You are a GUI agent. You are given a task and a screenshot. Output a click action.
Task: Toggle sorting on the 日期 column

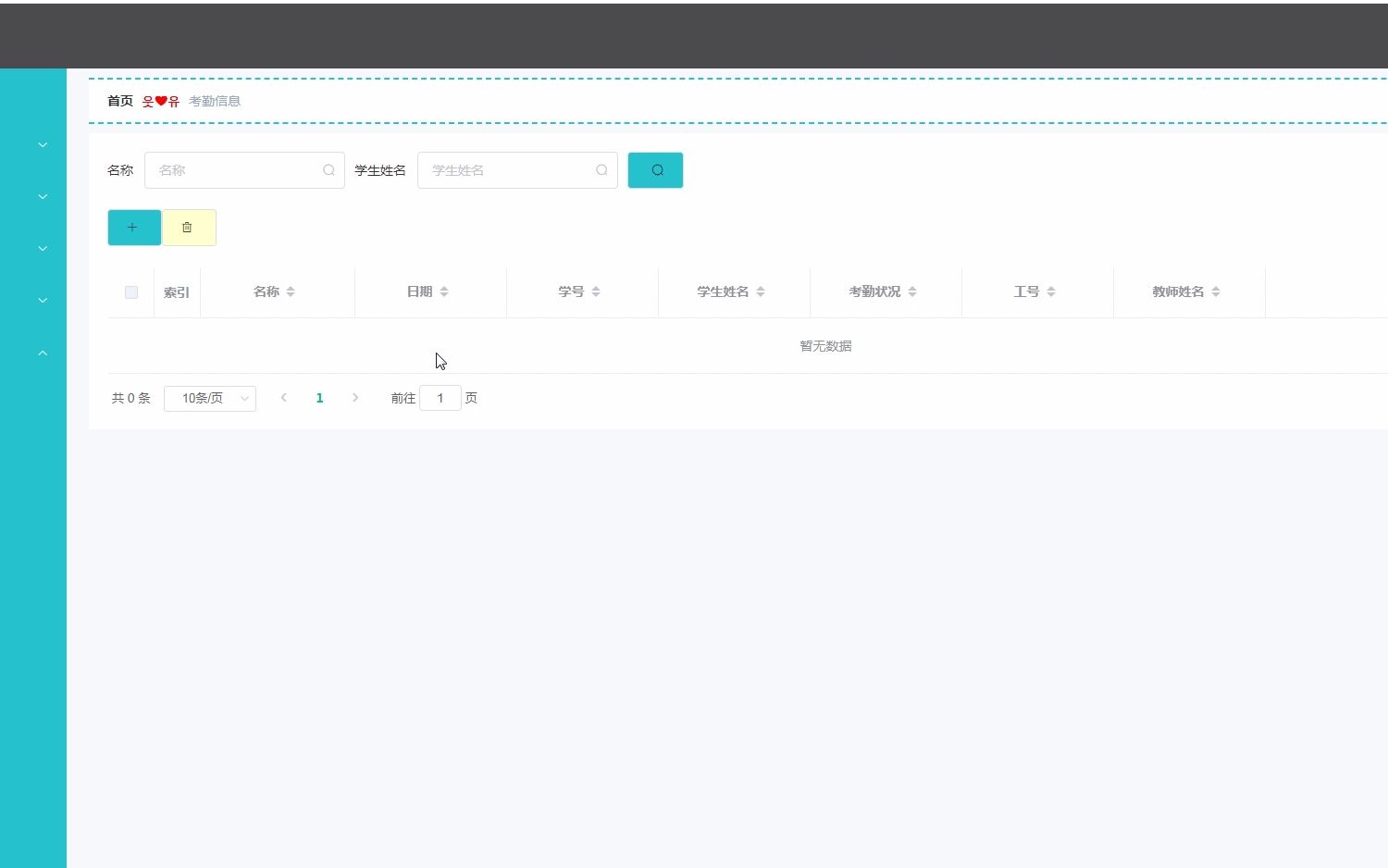(x=445, y=291)
